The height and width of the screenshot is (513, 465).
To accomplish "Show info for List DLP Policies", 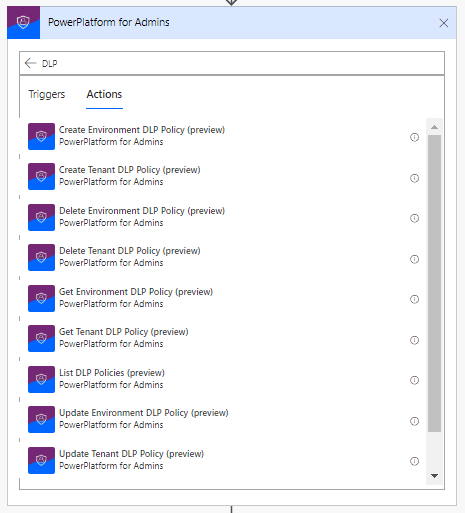I will (x=414, y=380).
